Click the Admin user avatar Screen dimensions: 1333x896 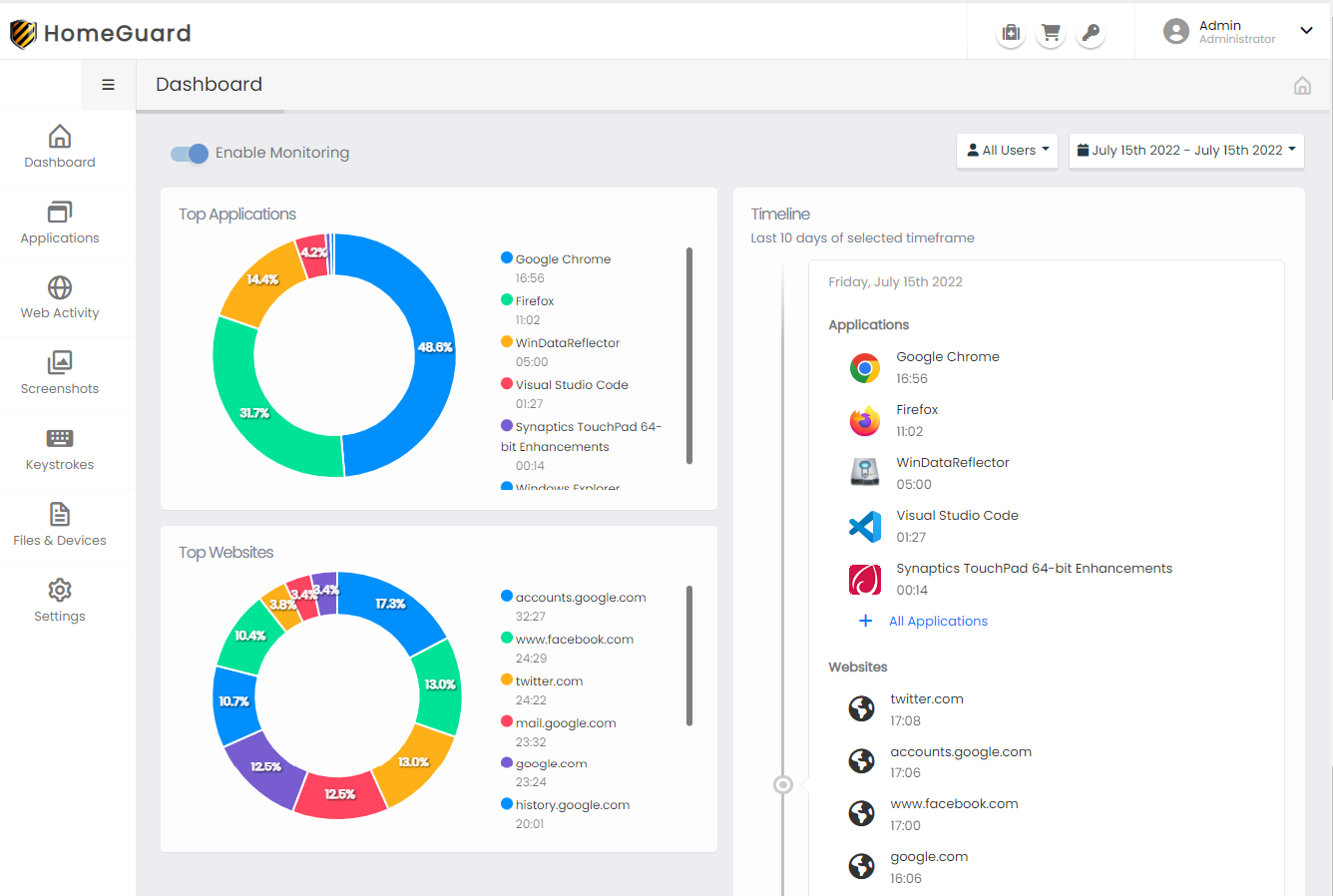[x=1176, y=31]
